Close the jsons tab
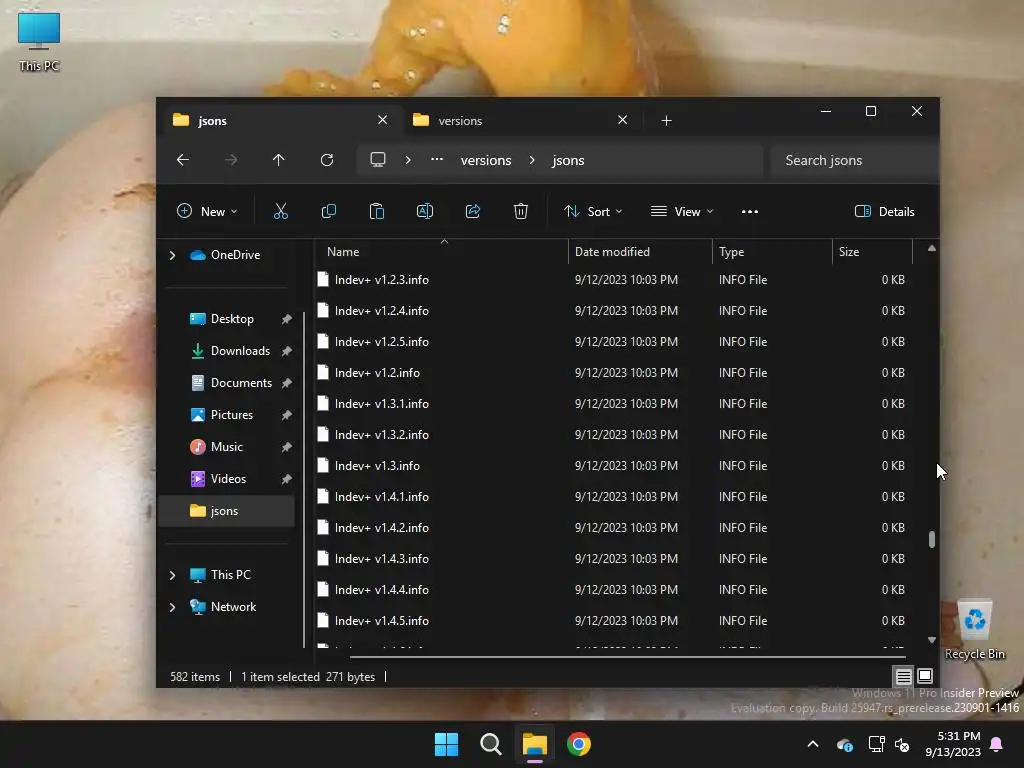 (x=383, y=120)
